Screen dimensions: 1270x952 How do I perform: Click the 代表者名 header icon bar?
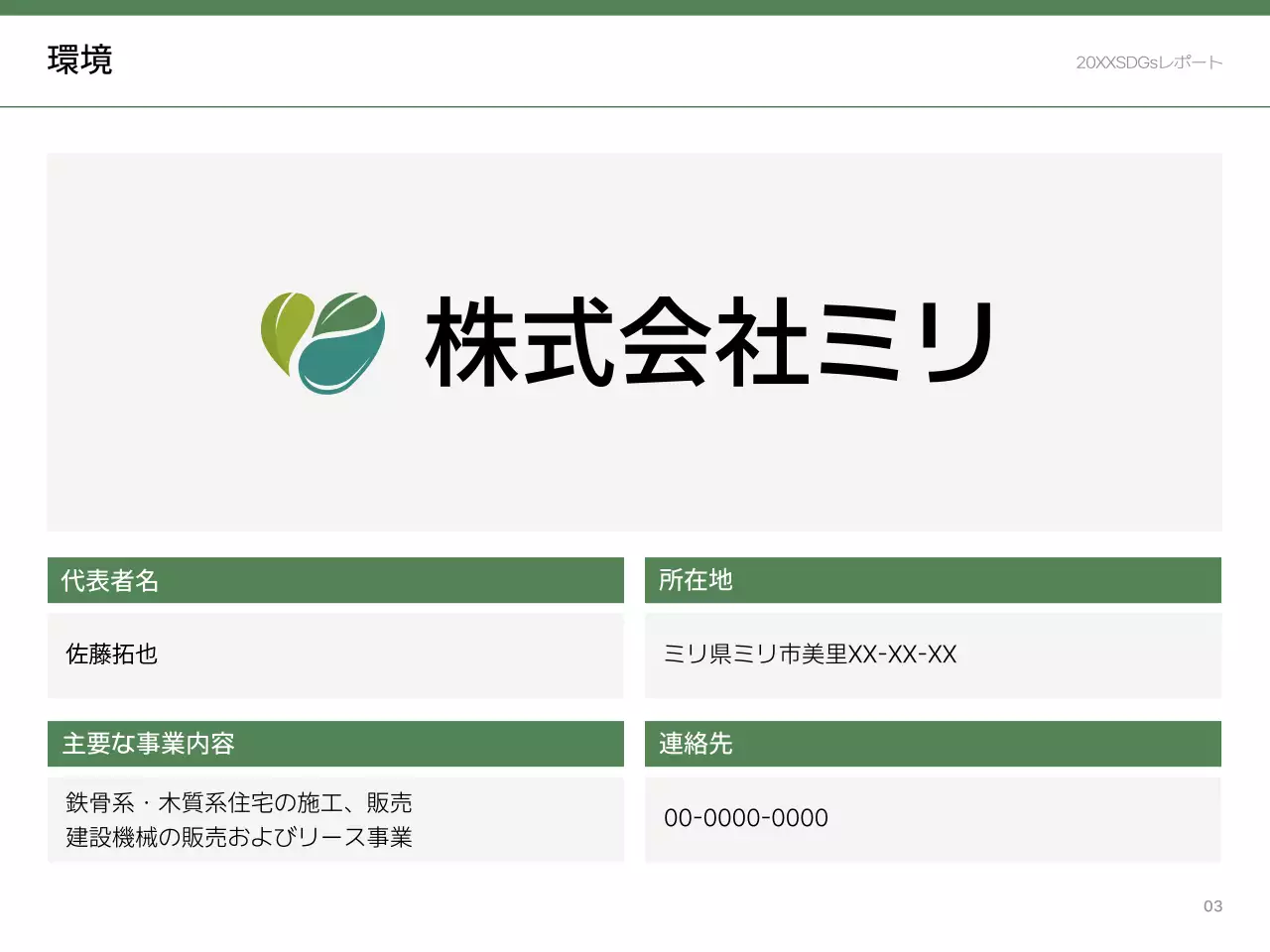click(335, 580)
